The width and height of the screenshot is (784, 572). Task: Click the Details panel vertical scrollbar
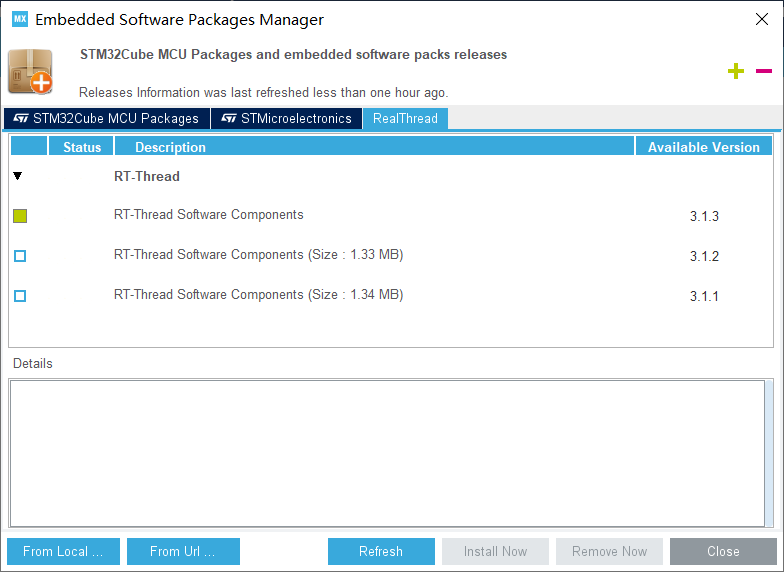[769, 453]
